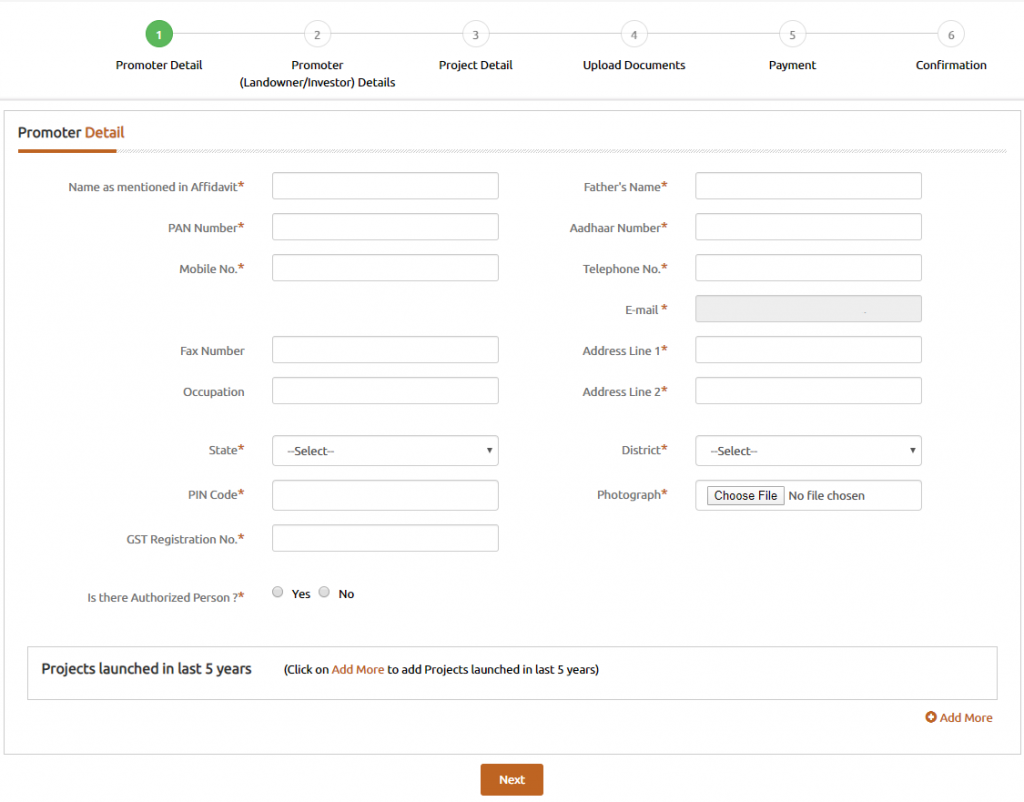Focus the Occupation field
The width and height of the screenshot is (1024, 802).
(385, 391)
